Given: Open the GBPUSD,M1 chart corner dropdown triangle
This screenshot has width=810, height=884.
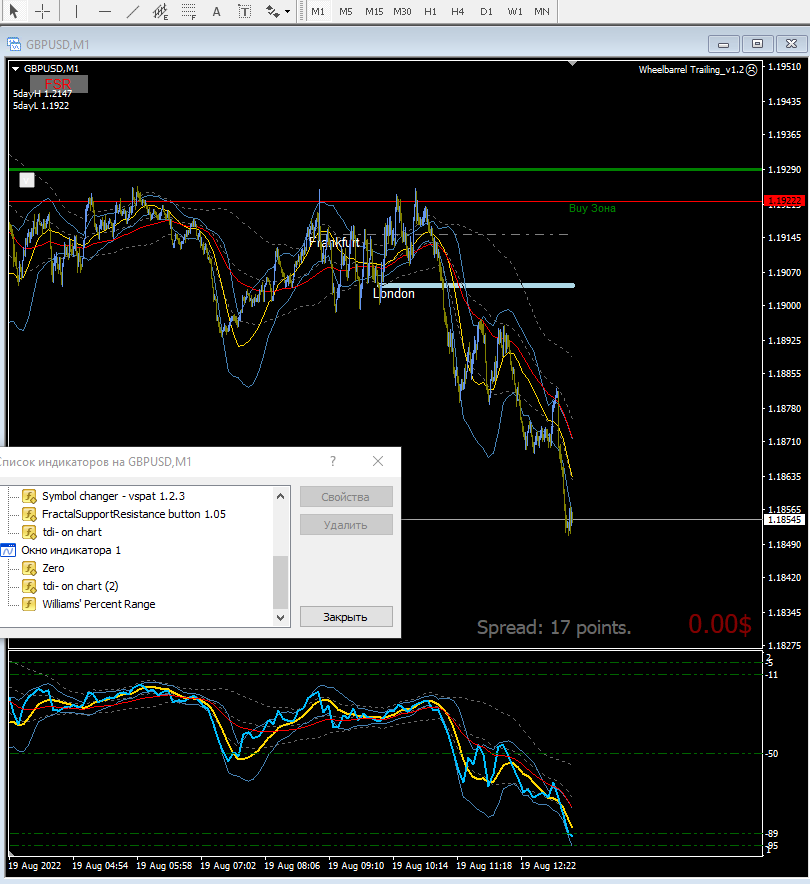Looking at the screenshot, I should point(15,68).
